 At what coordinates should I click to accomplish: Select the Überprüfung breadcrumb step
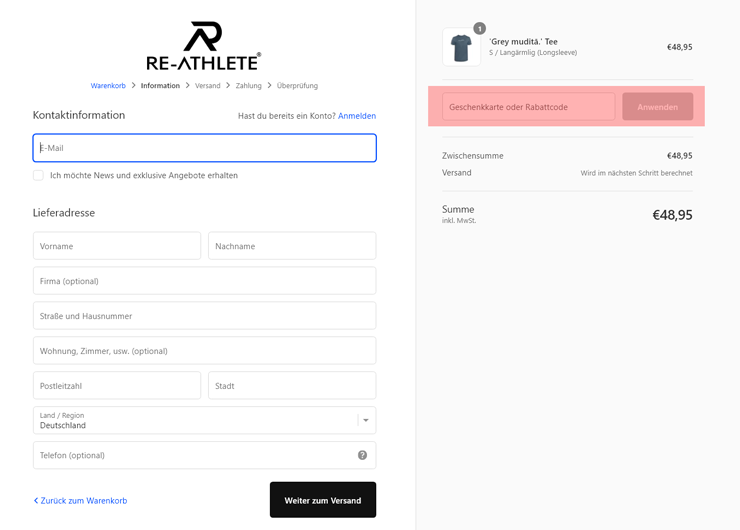[x=297, y=86]
